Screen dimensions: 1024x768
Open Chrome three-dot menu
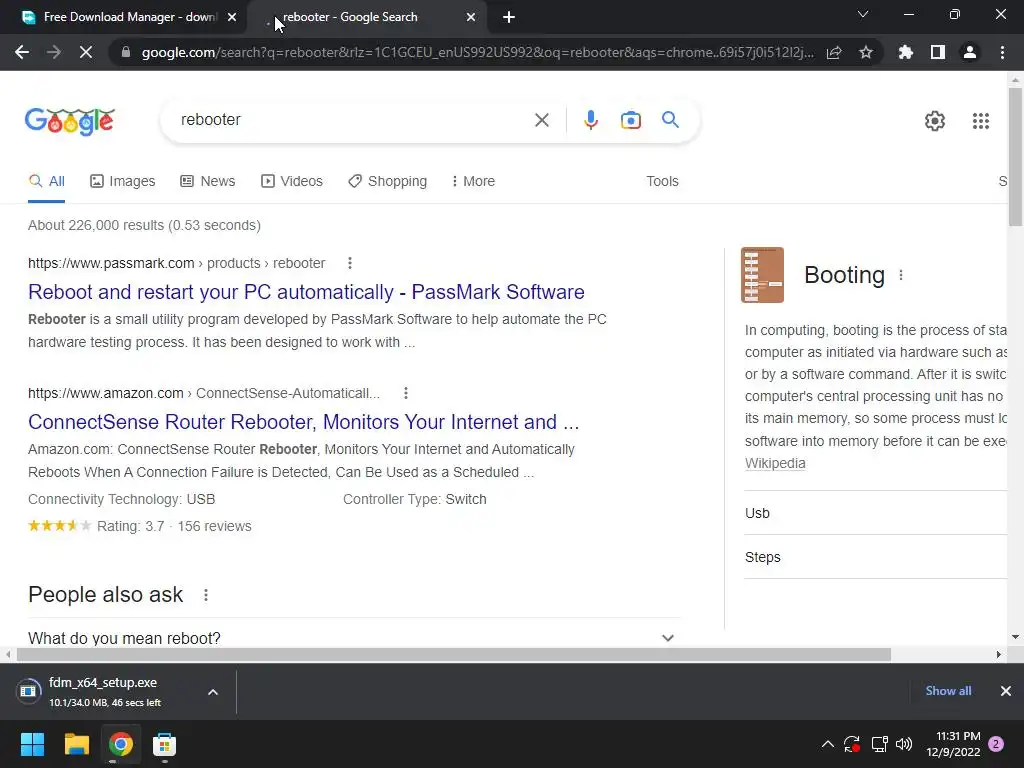point(1002,52)
